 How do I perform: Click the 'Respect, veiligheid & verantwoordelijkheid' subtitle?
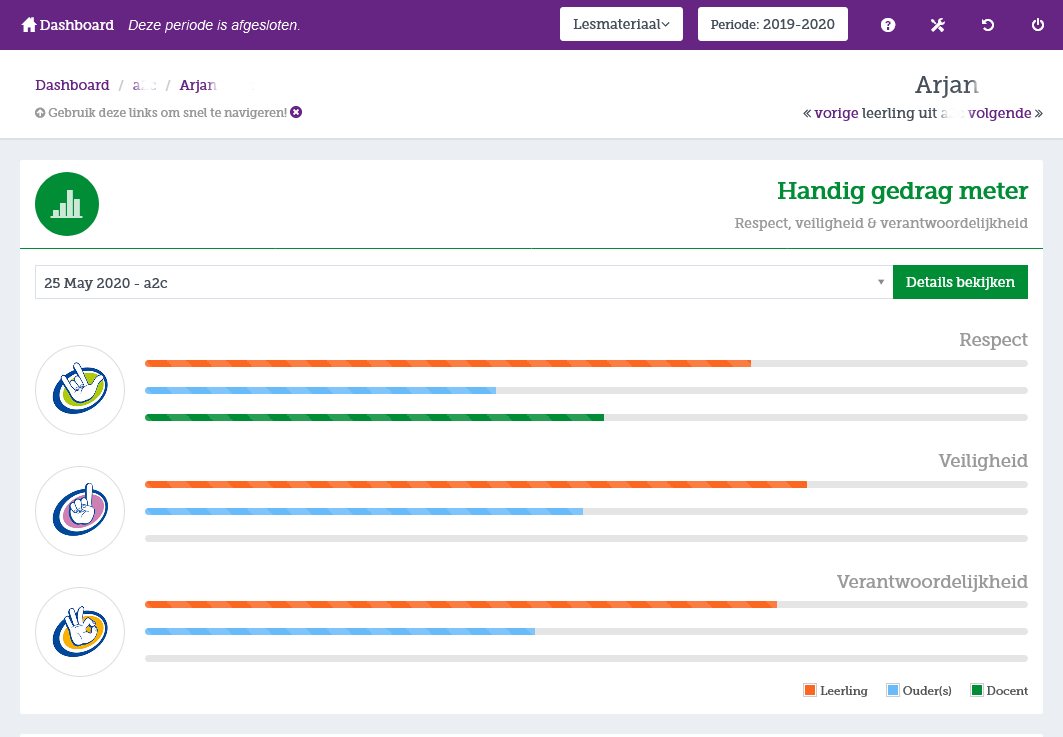(x=881, y=223)
